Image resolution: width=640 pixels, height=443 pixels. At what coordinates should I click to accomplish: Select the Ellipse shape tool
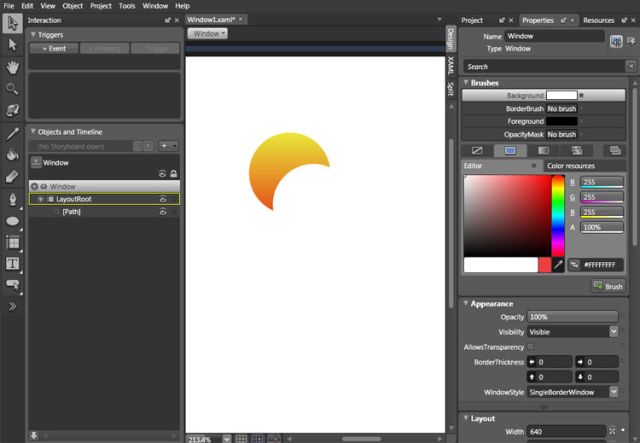coord(12,221)
